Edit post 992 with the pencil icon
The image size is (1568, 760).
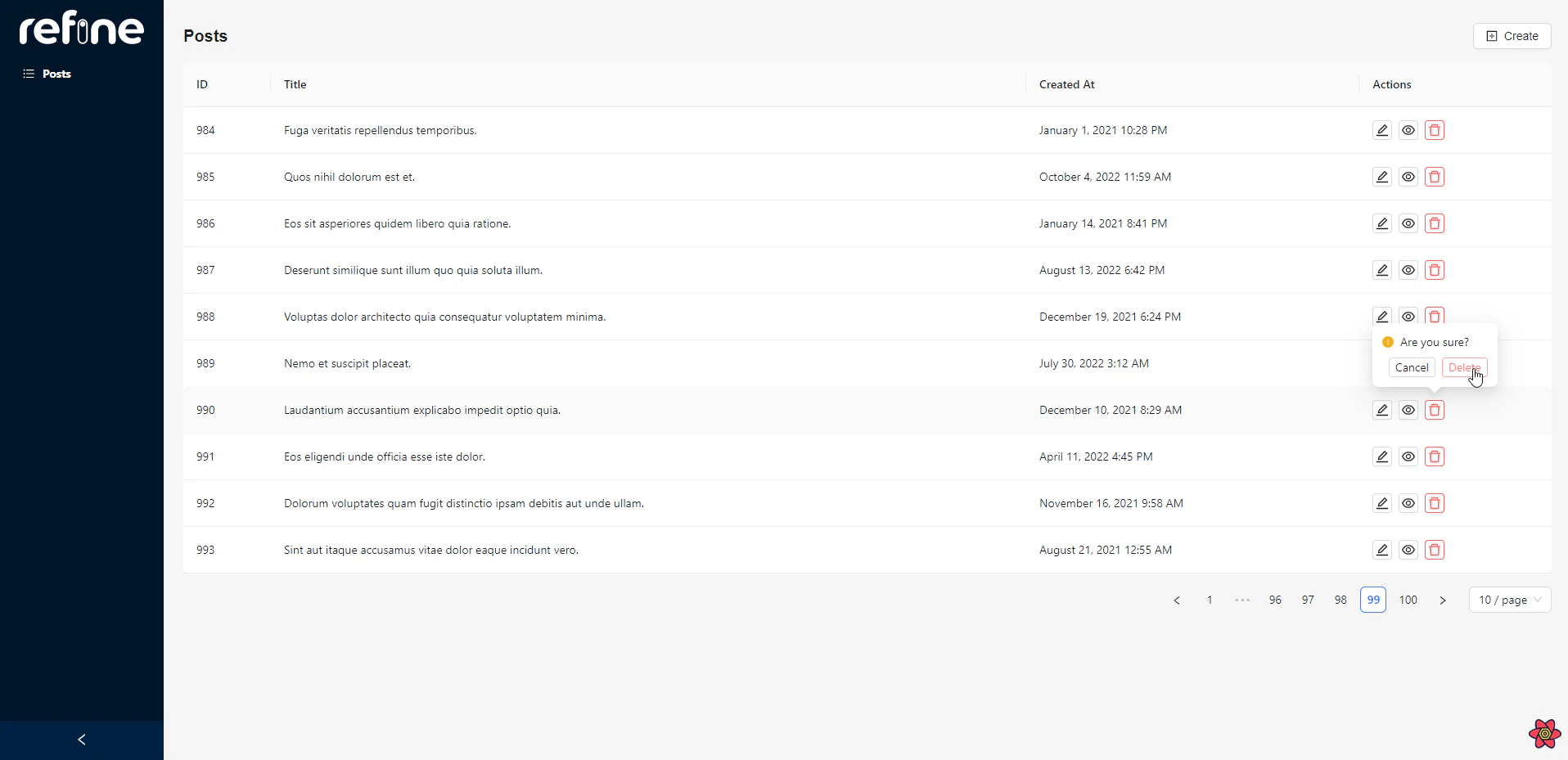[1381, 503]
